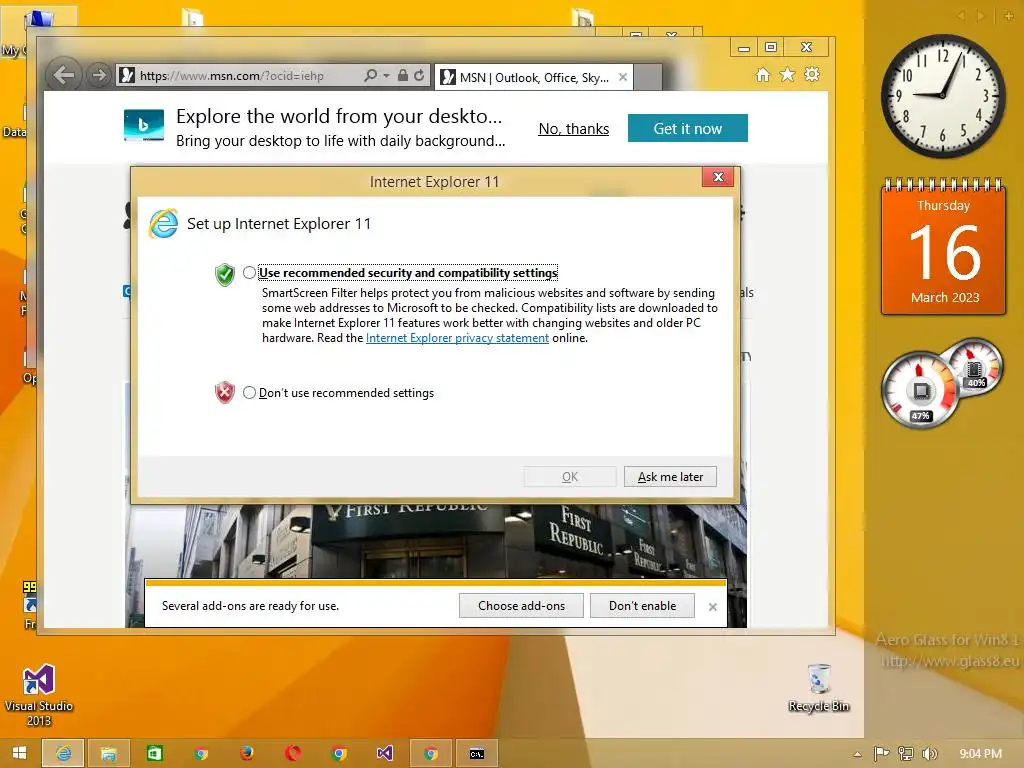
Task: Open Visual Studio from the taskbar
Action: (x=385, y=754)
